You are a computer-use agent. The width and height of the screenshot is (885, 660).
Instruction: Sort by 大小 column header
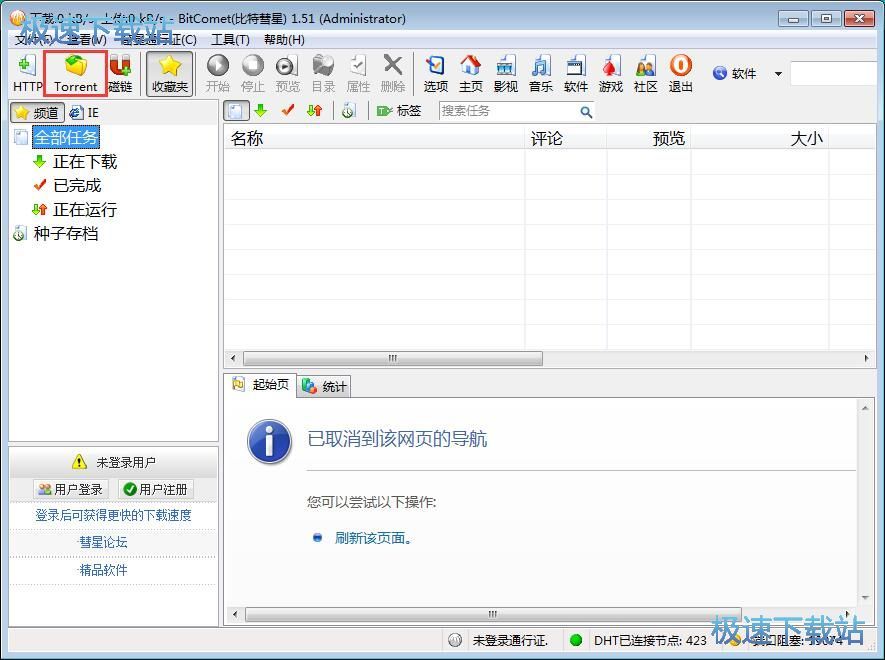pyautogui.click(x=760, y=138)
